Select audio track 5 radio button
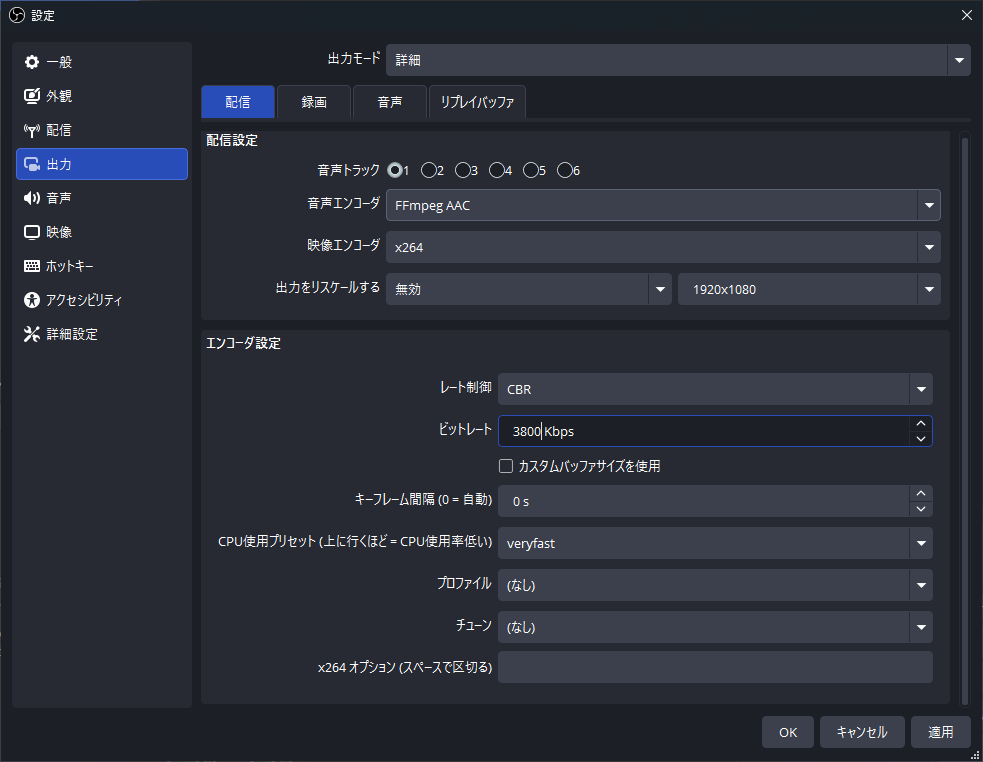This screenshot has width=983, height=762. (x=530, y=170)
